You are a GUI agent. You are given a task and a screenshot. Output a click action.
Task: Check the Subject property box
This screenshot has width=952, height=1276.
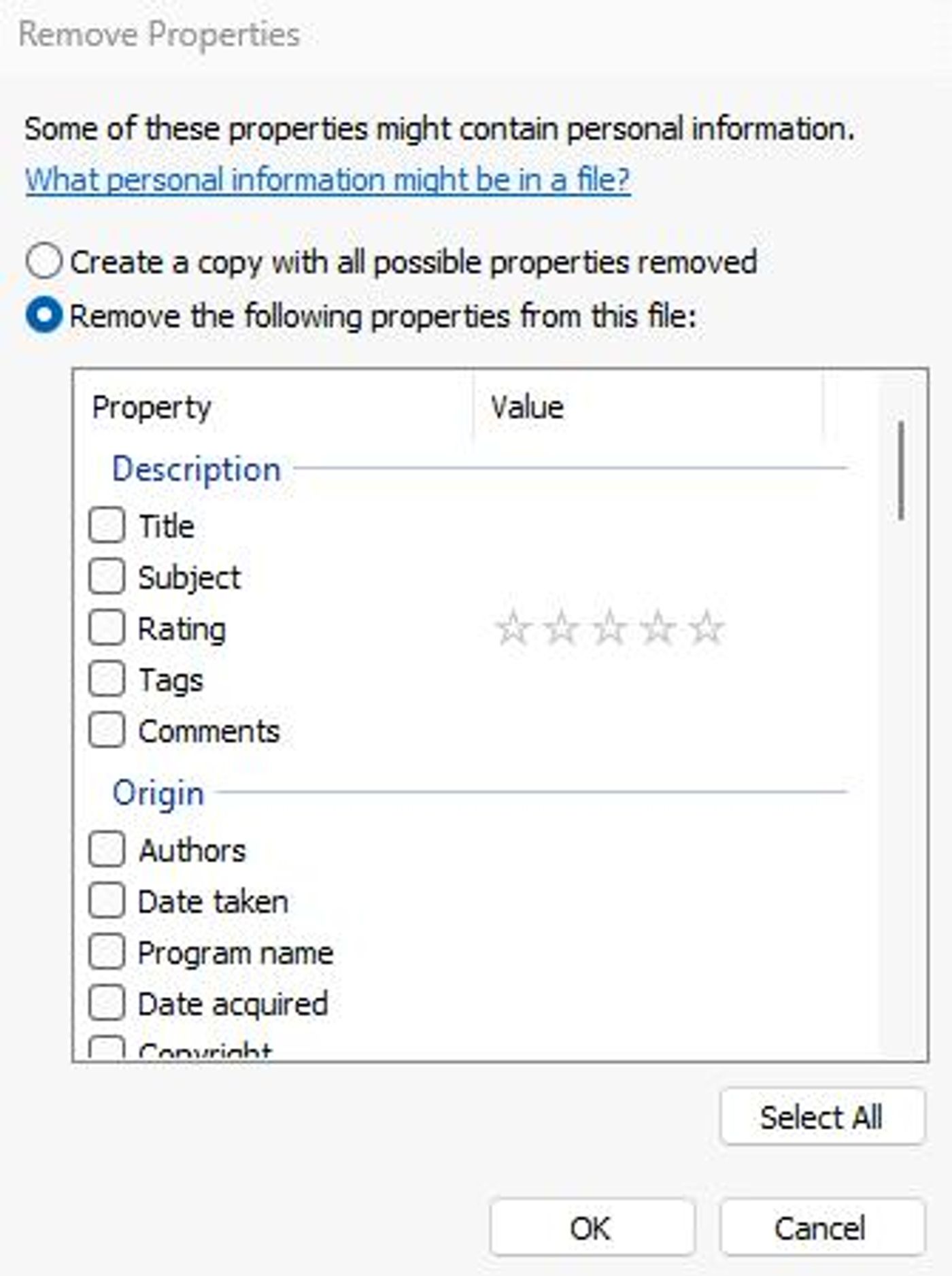107,576
